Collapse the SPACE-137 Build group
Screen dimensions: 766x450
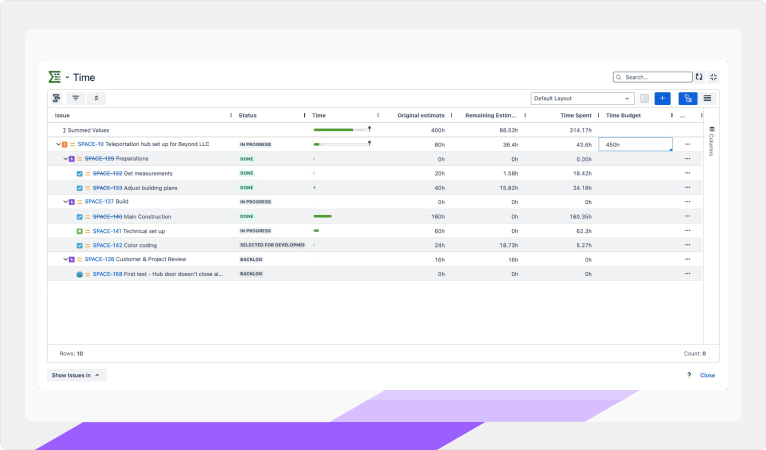click(x=66, y=202)
